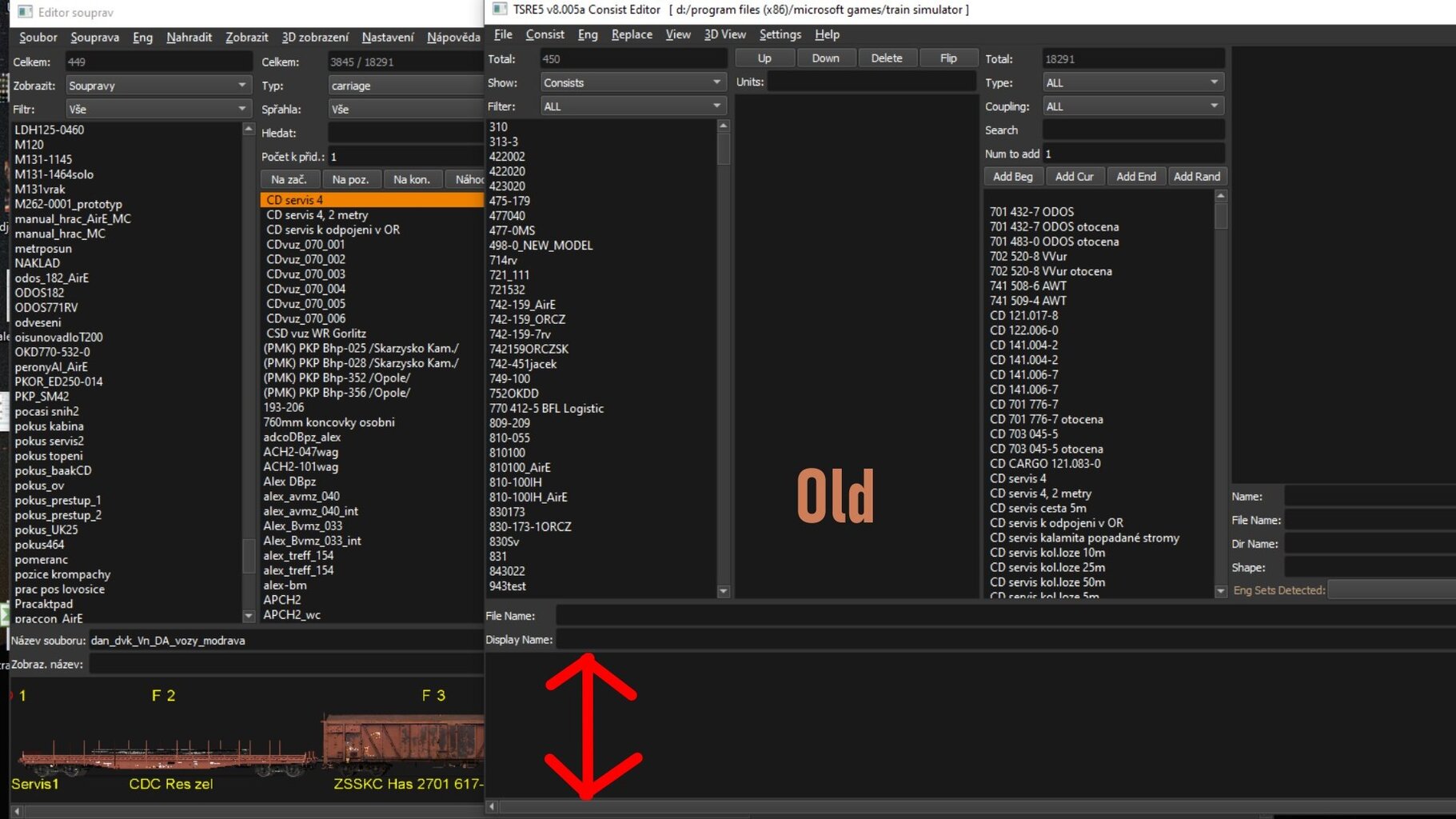
Task: Click the Add Rand button
Action: coord(1196,177)
